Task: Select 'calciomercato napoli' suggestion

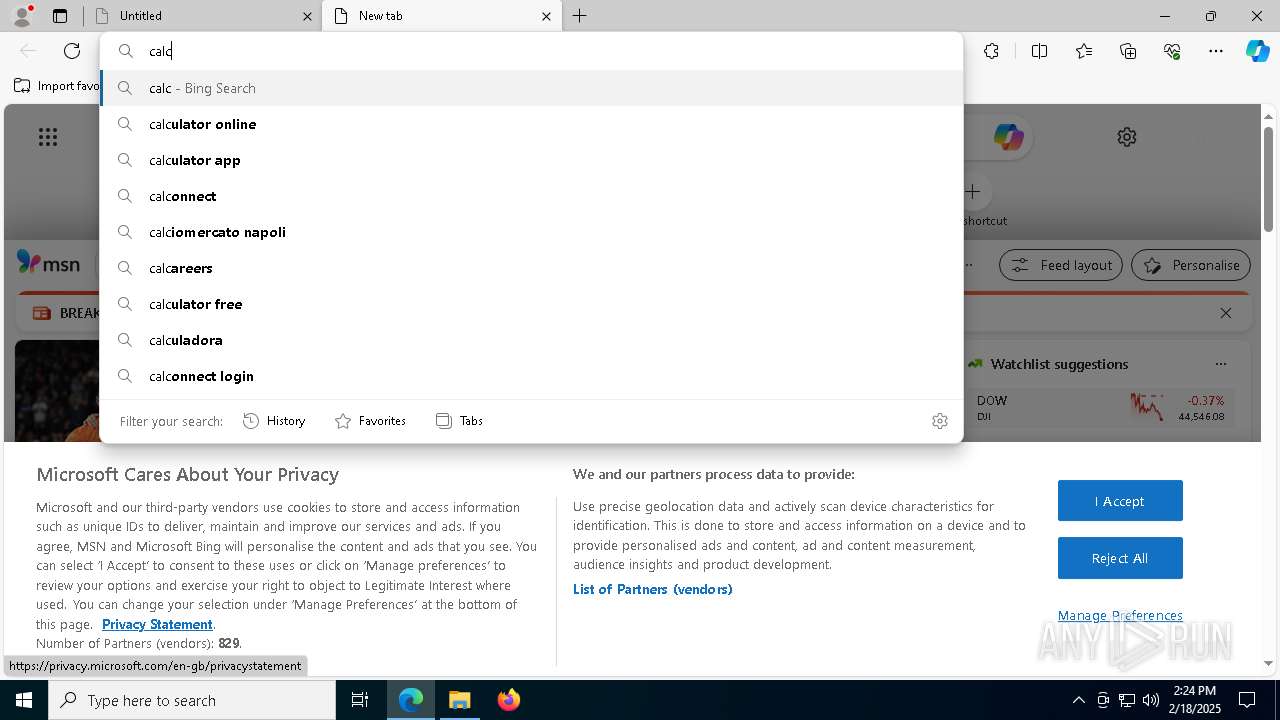Action: 532,232
